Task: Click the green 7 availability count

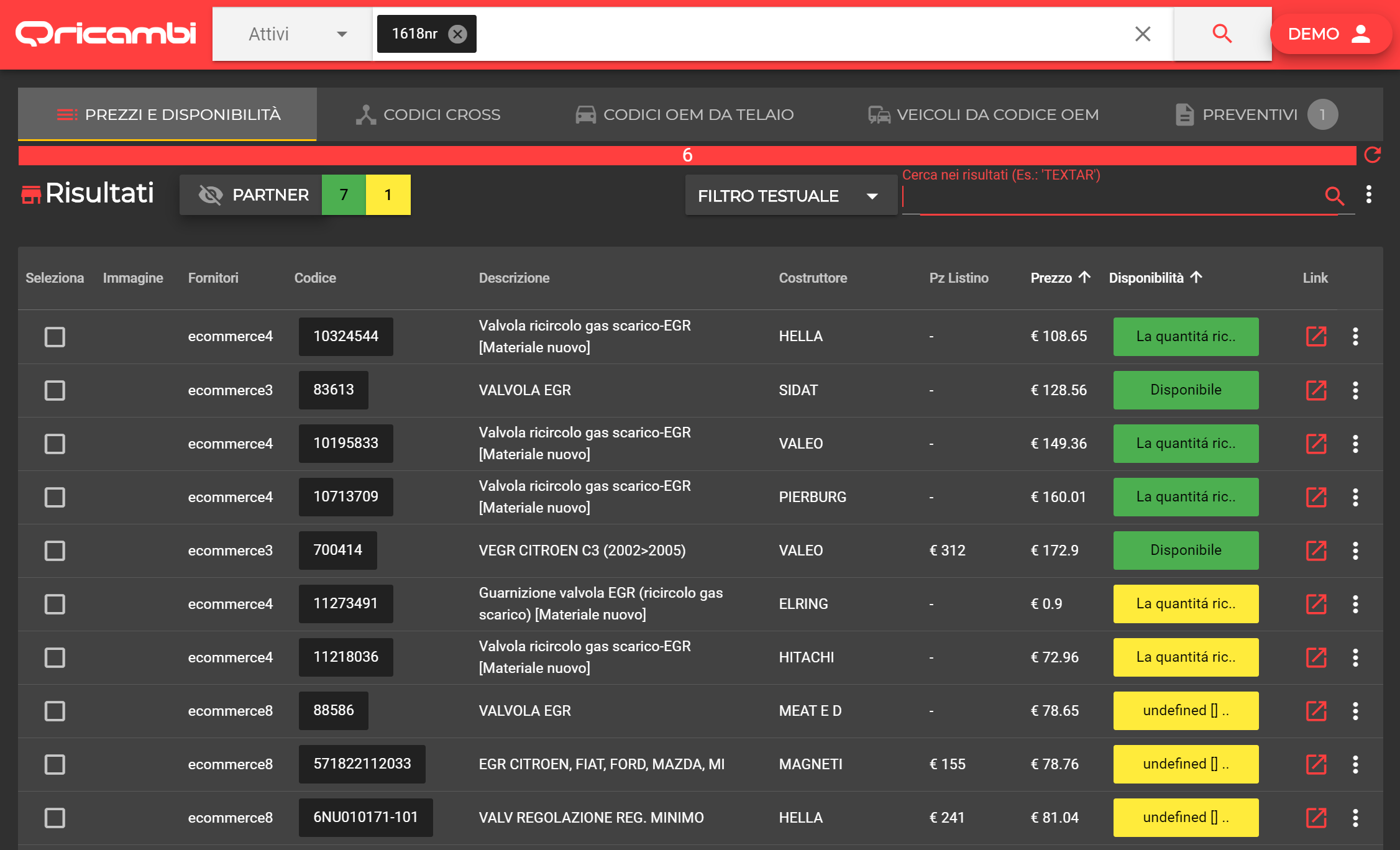Action: pos(344,195)
